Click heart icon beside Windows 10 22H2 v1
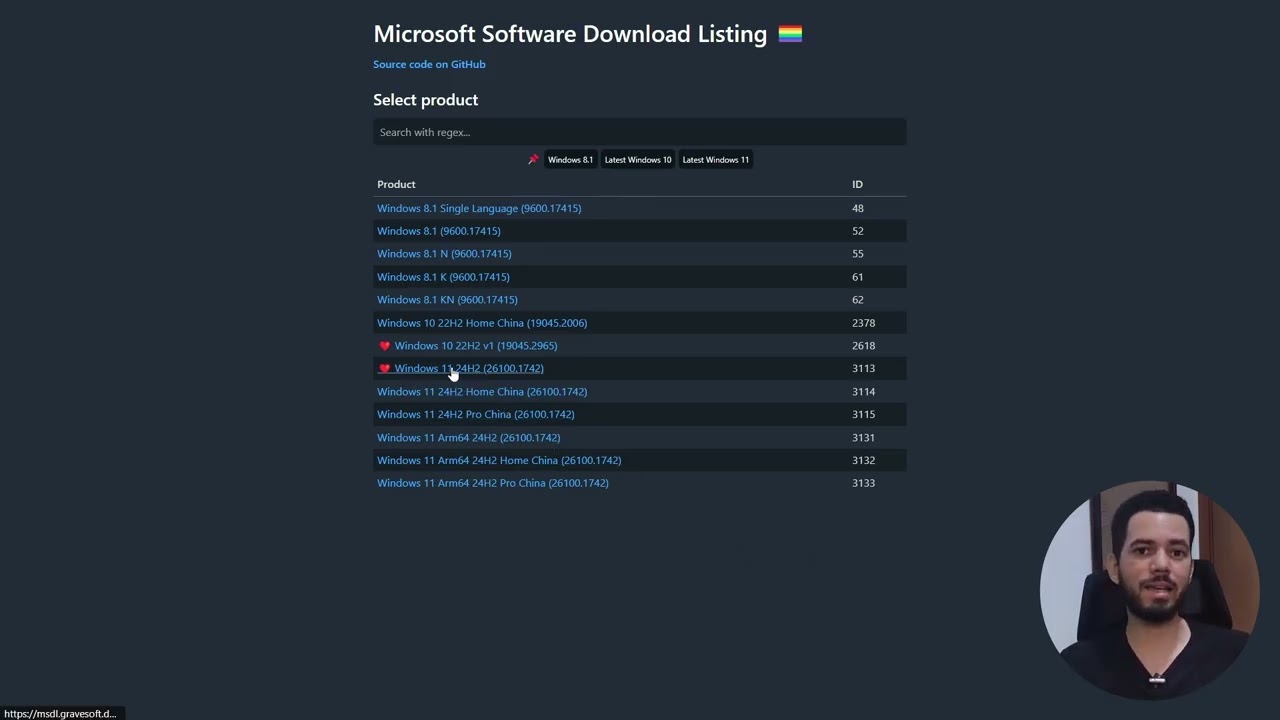 tap(384, 346)
